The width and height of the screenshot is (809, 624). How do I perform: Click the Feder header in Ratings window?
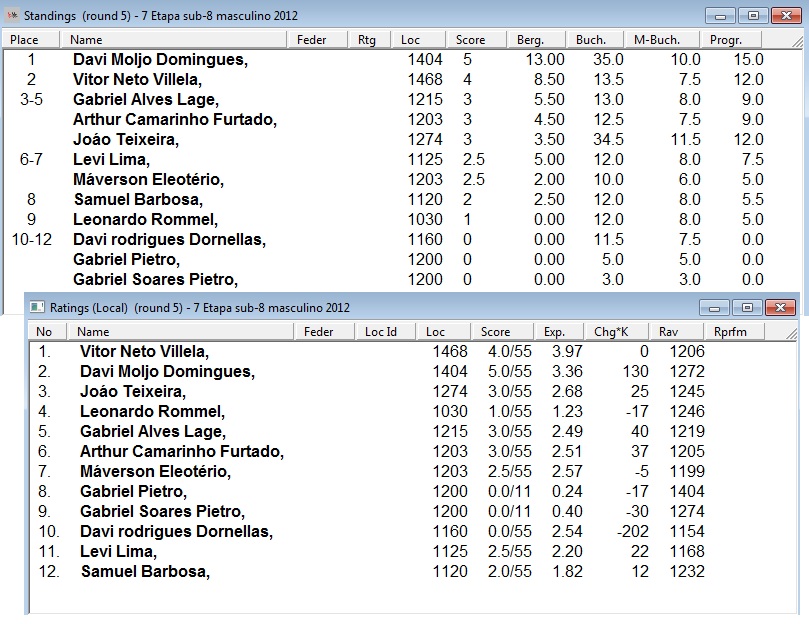point(324,332)
